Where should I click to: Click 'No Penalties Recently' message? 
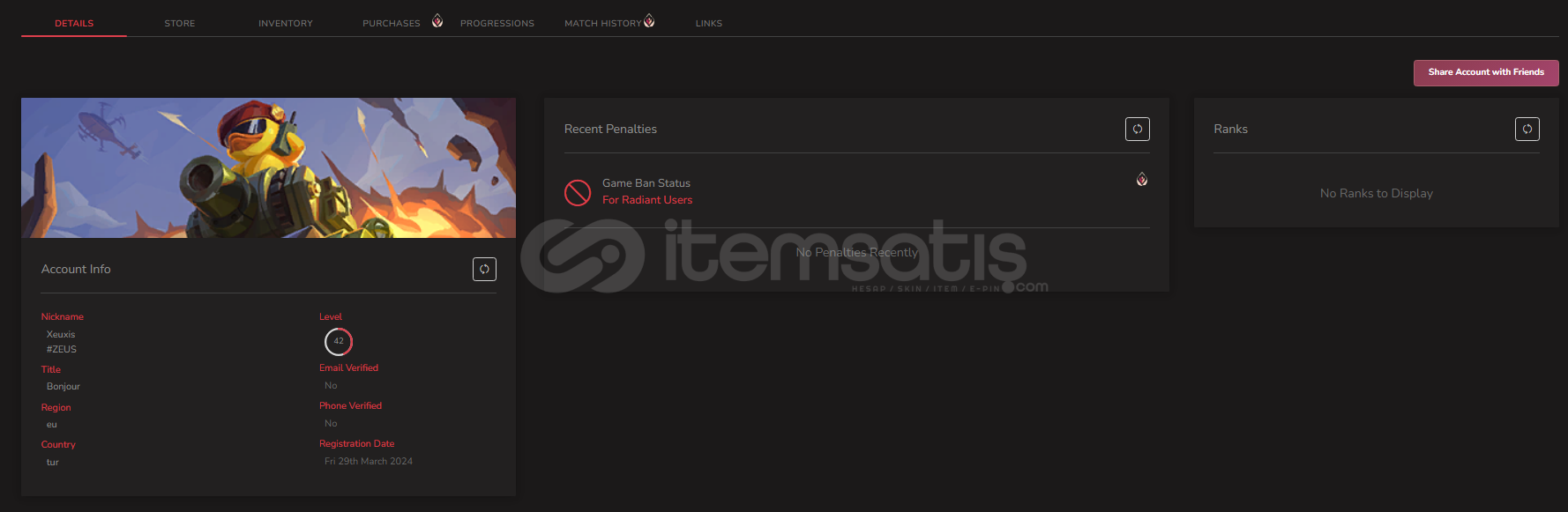(x=857, y=252)
